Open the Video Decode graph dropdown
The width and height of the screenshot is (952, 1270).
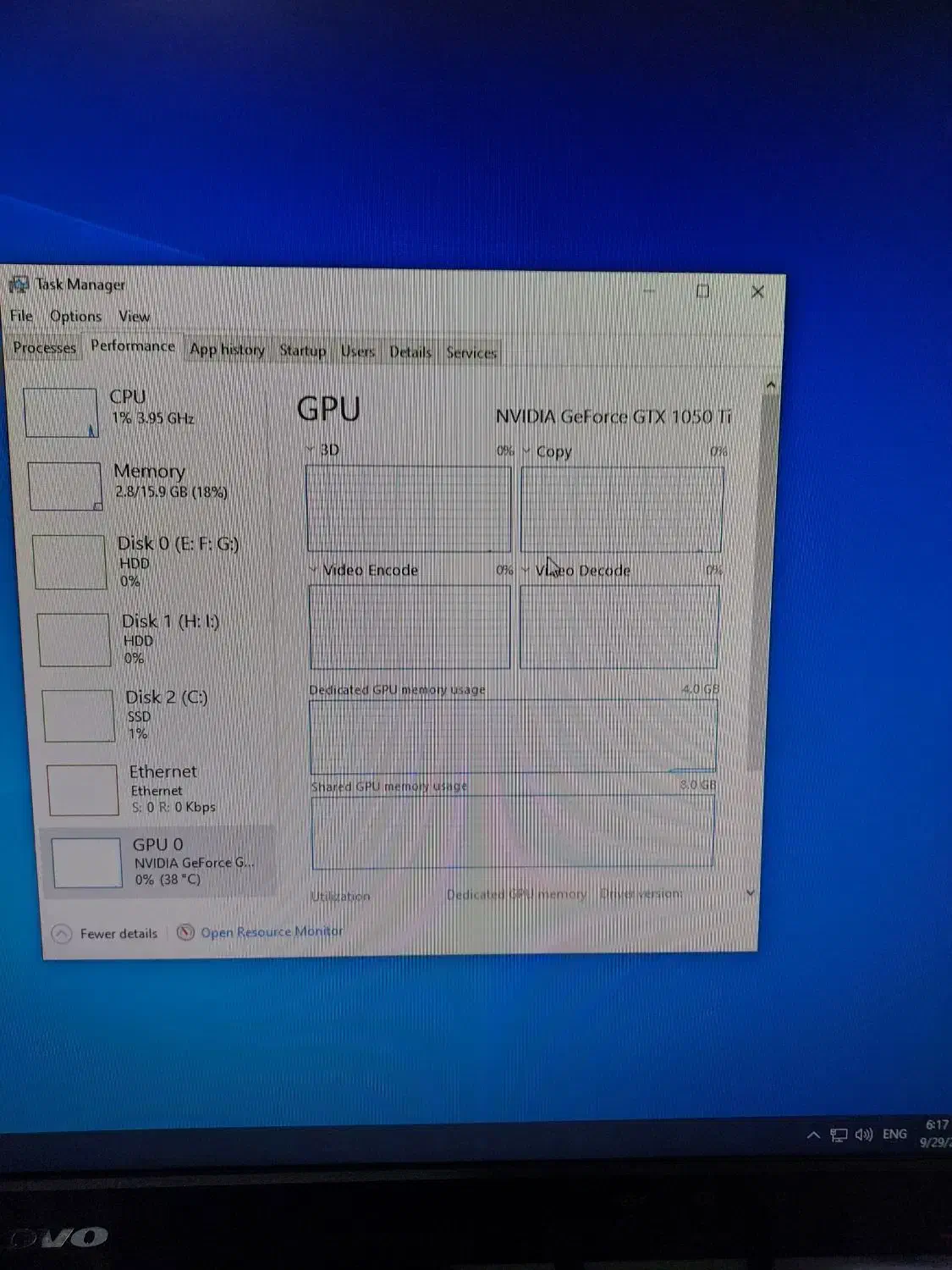point(526,570)
